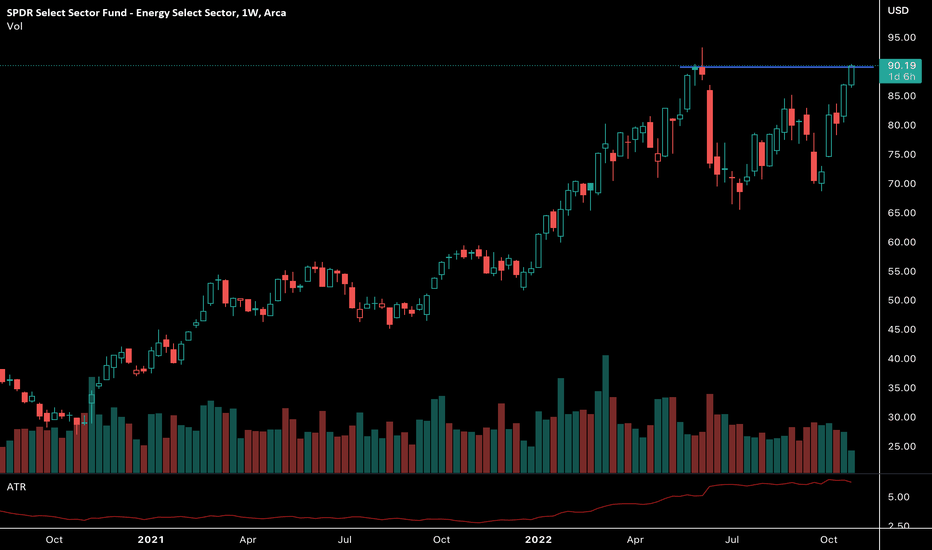Click the 85.00 price axis label
Viewport: 932px width, 550px height.
(902, 96)
